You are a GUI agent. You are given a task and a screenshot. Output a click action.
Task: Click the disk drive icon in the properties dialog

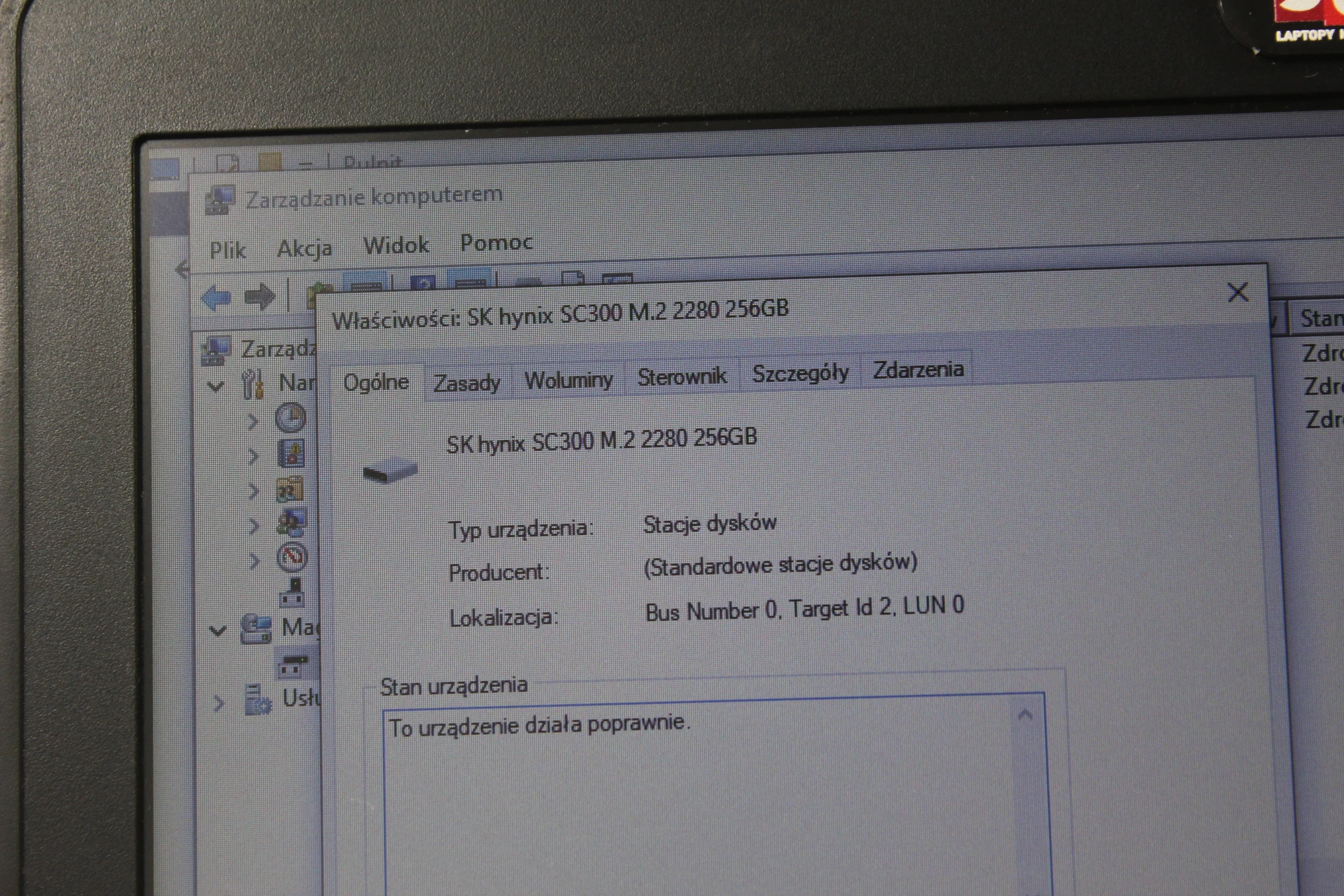click(x=390, y=470)
